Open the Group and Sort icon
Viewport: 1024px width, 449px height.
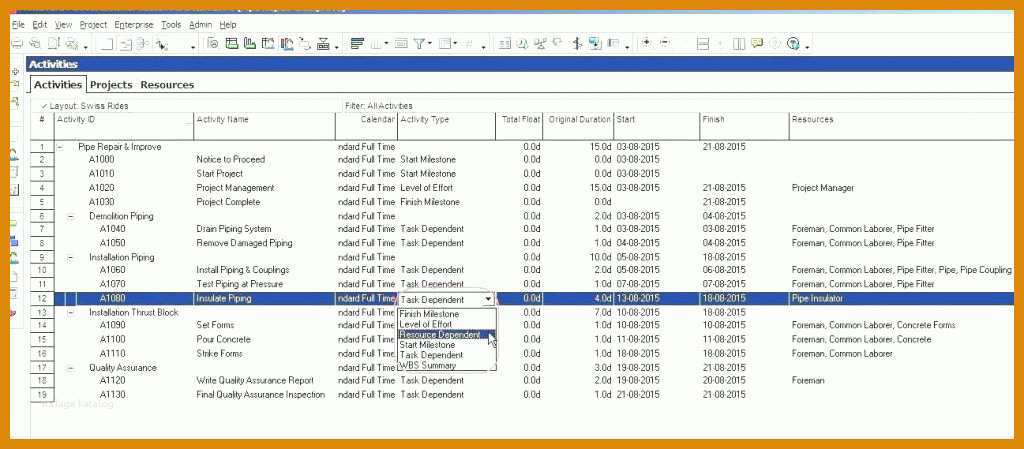point(445,44)
